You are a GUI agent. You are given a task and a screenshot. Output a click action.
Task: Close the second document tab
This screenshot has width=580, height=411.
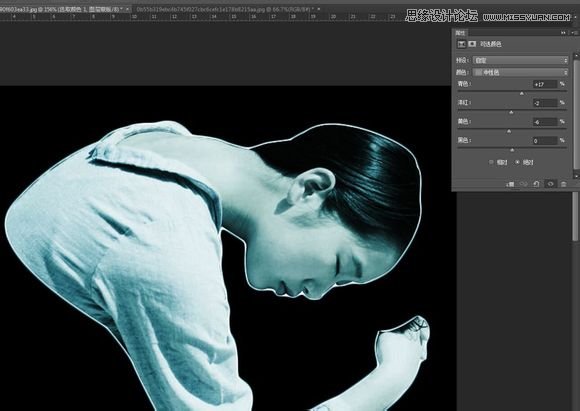pos(318,9)
